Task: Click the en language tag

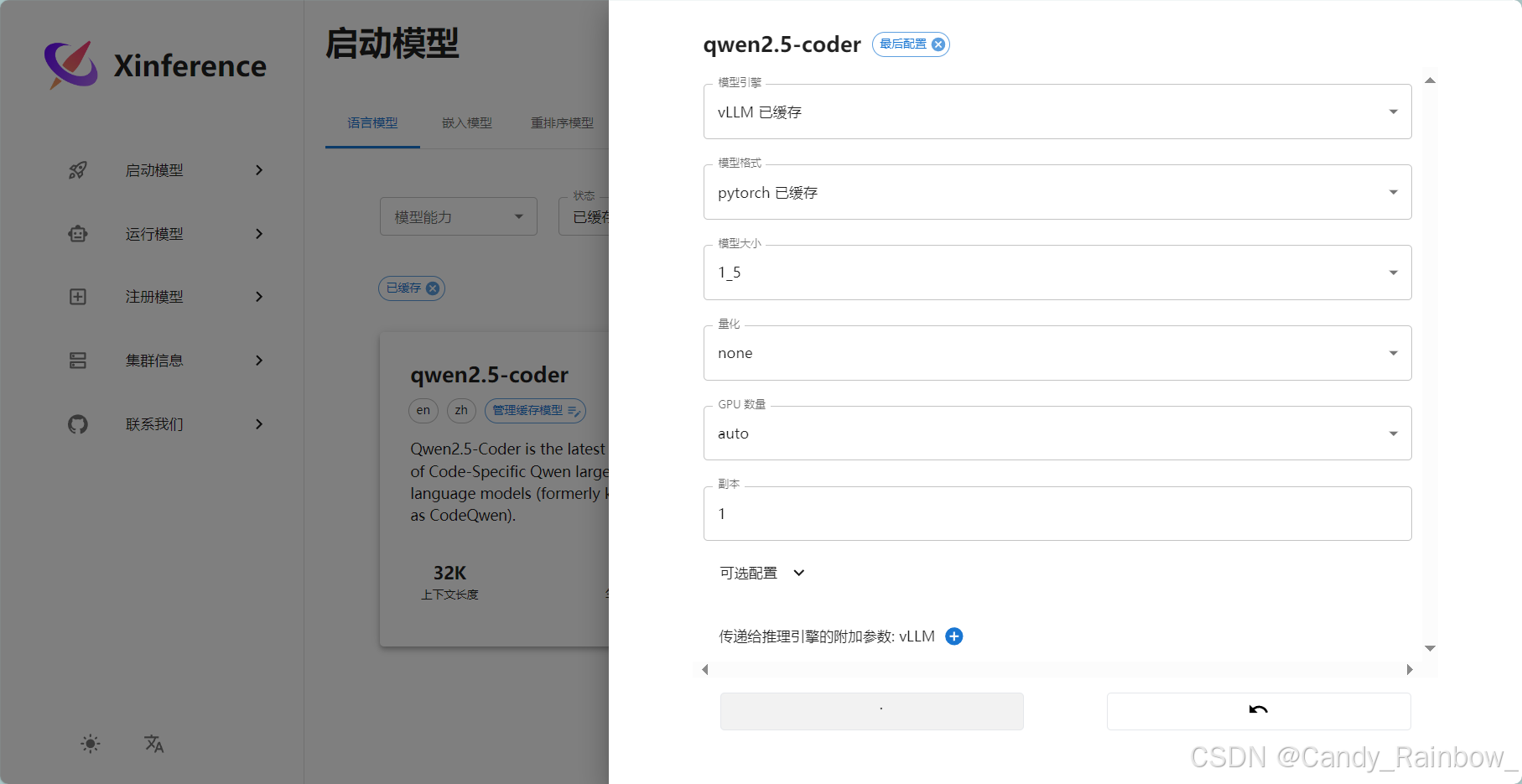Action: (x=423, y=410)
